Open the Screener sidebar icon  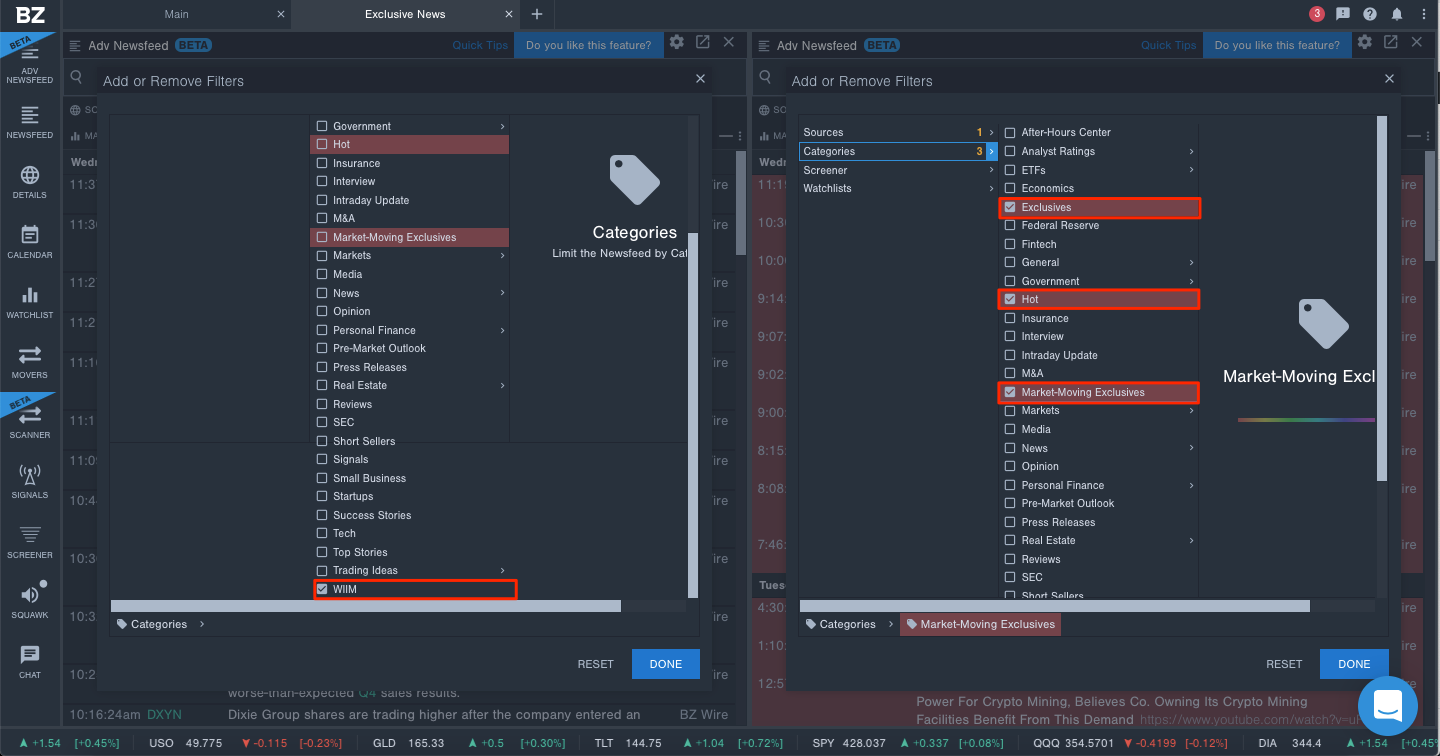pos(30,543)
